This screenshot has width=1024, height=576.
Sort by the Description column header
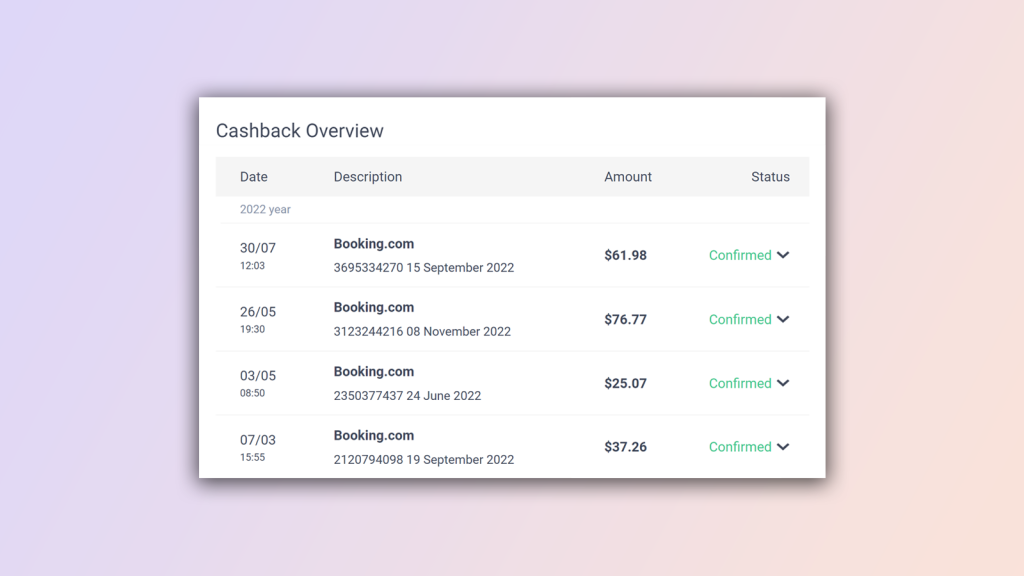[x=368, y=177]
